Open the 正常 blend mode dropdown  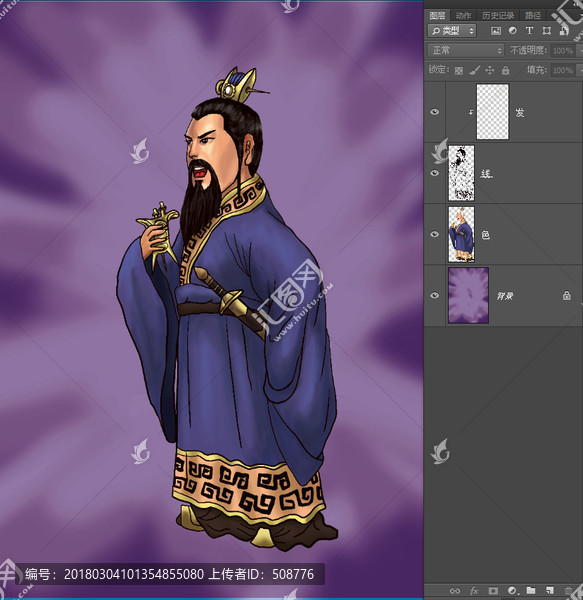[466, 51]
